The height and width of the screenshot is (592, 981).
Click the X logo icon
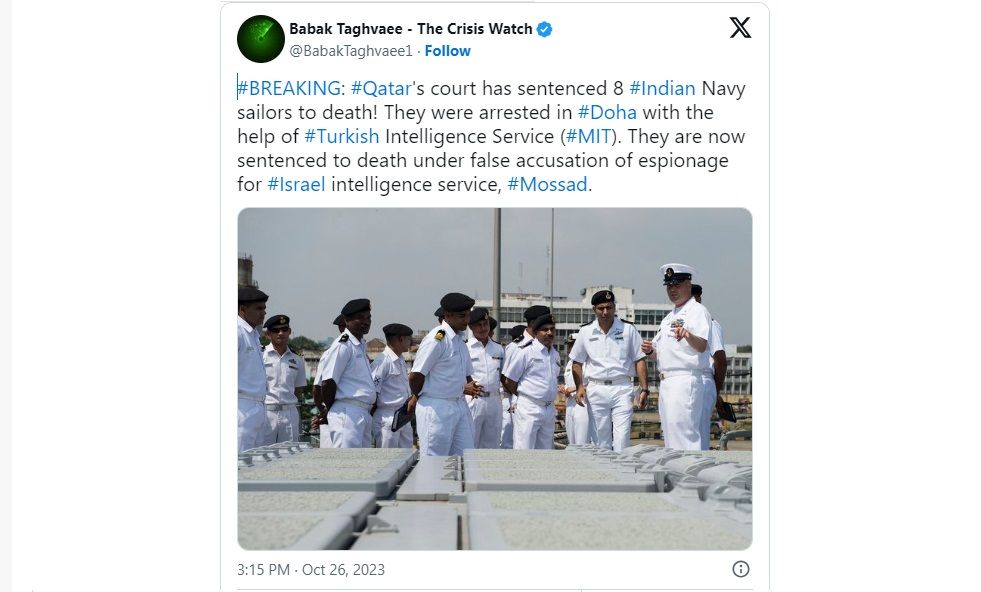click(x=740, y=28)
